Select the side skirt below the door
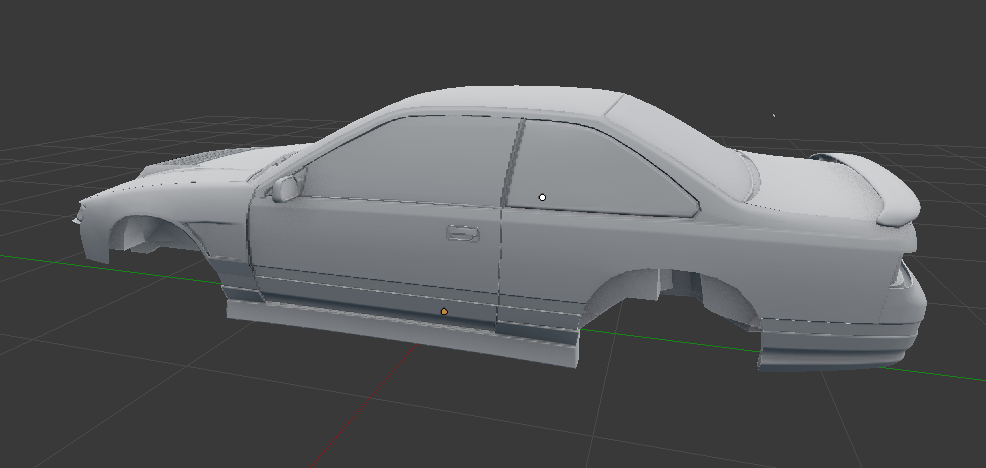The image size is (986, 468). (x=402, y=332)
